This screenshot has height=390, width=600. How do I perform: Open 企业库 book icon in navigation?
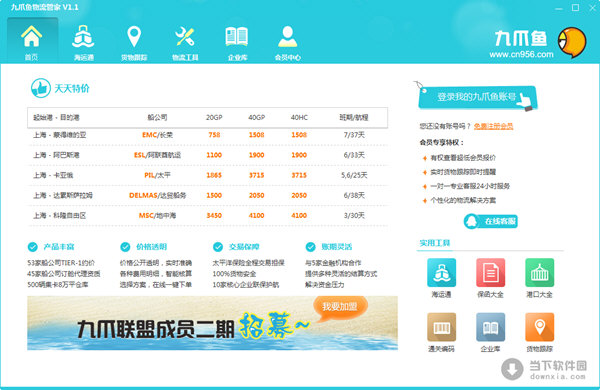click(x=237, y=41)
